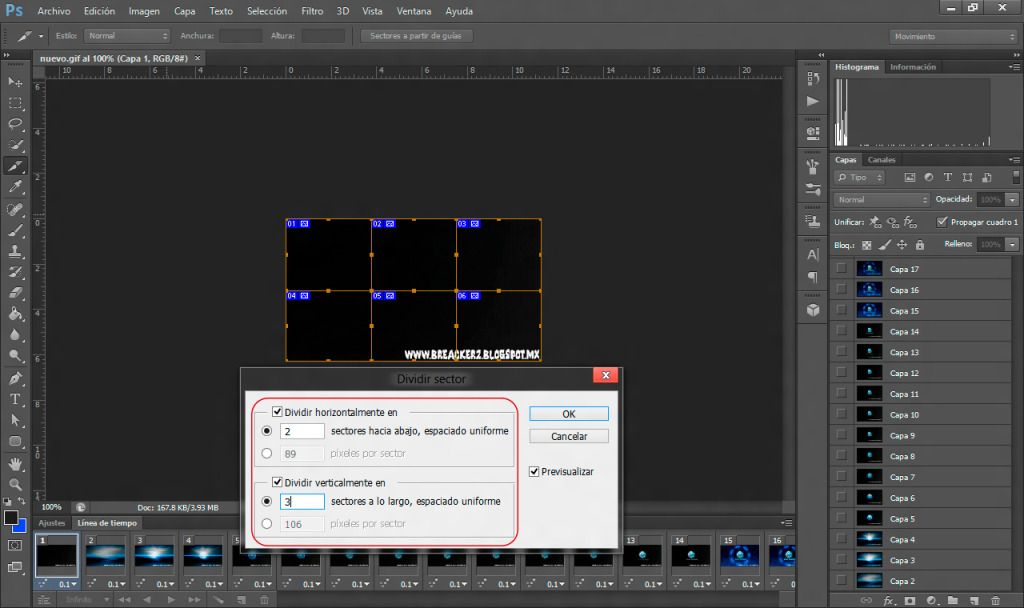
Task: Click Cancelar in Dividir sector dialog
Action: (x=569, y=436)
